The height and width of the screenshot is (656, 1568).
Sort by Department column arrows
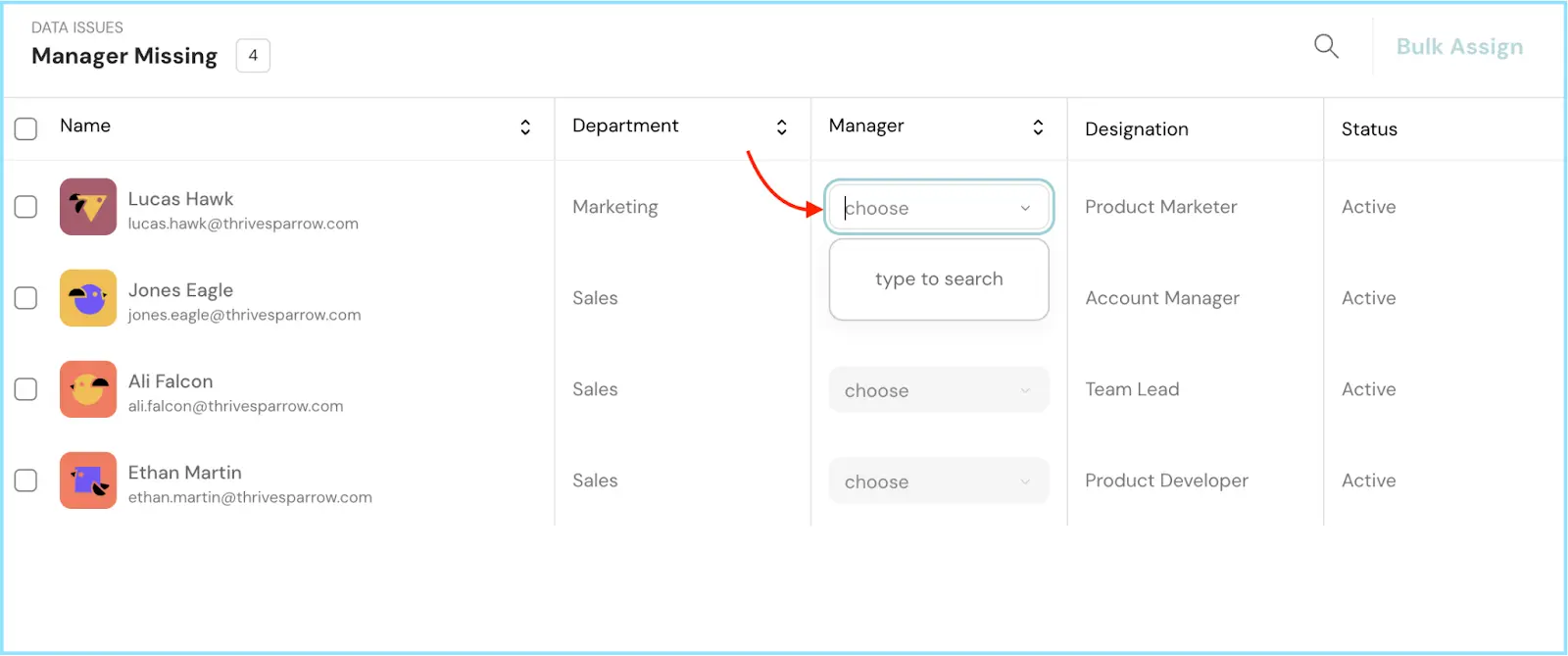(781, 127)
